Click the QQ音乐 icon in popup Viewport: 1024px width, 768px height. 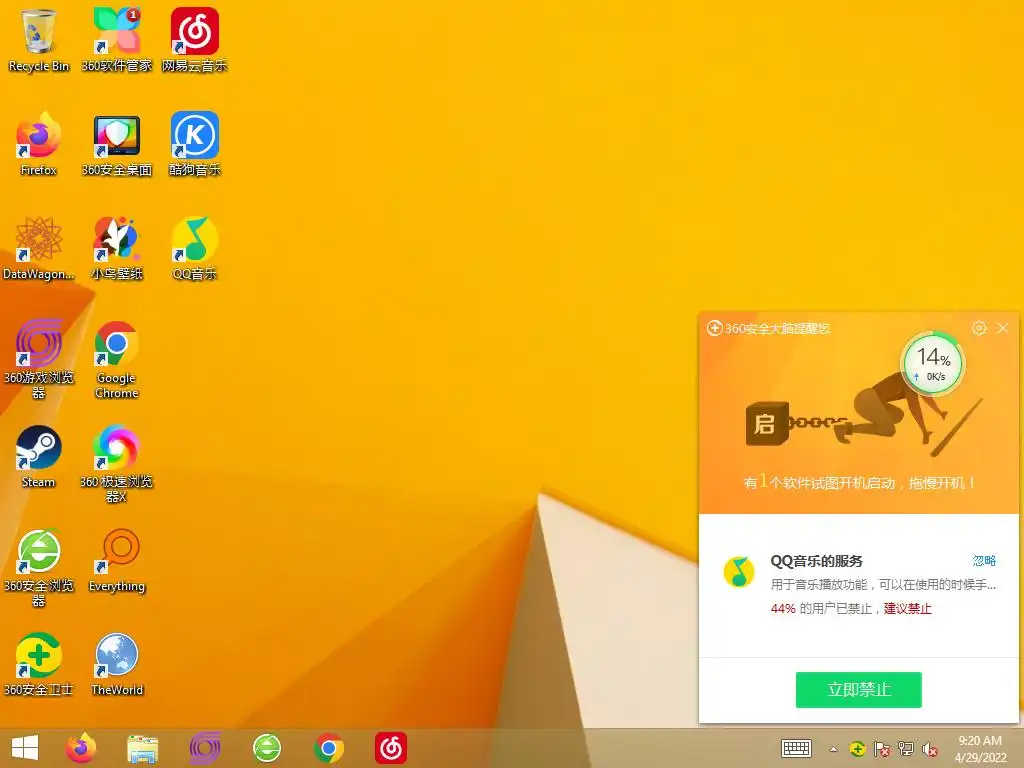point(739,571)
